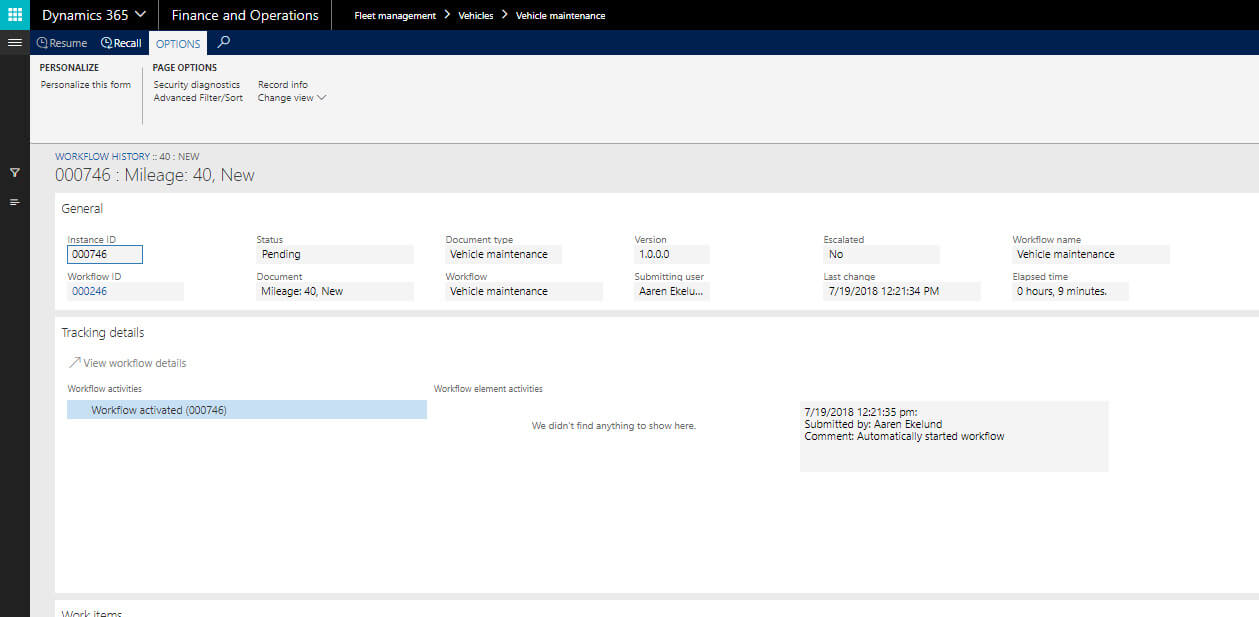Expand the Dynamics 365 dropdown
The image size is (1259, 617).
94,15
